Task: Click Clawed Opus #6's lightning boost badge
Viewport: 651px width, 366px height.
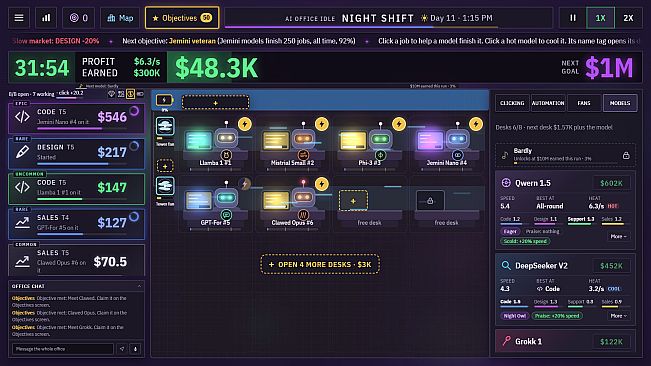Action: coord(321,183)
